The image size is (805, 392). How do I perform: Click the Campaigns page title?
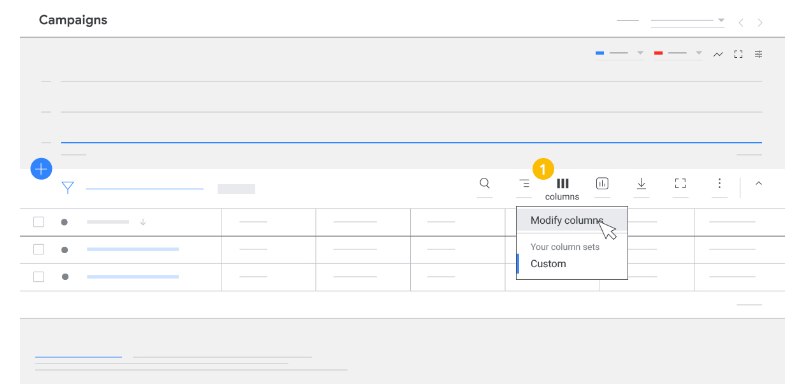(x=73, y=20)
